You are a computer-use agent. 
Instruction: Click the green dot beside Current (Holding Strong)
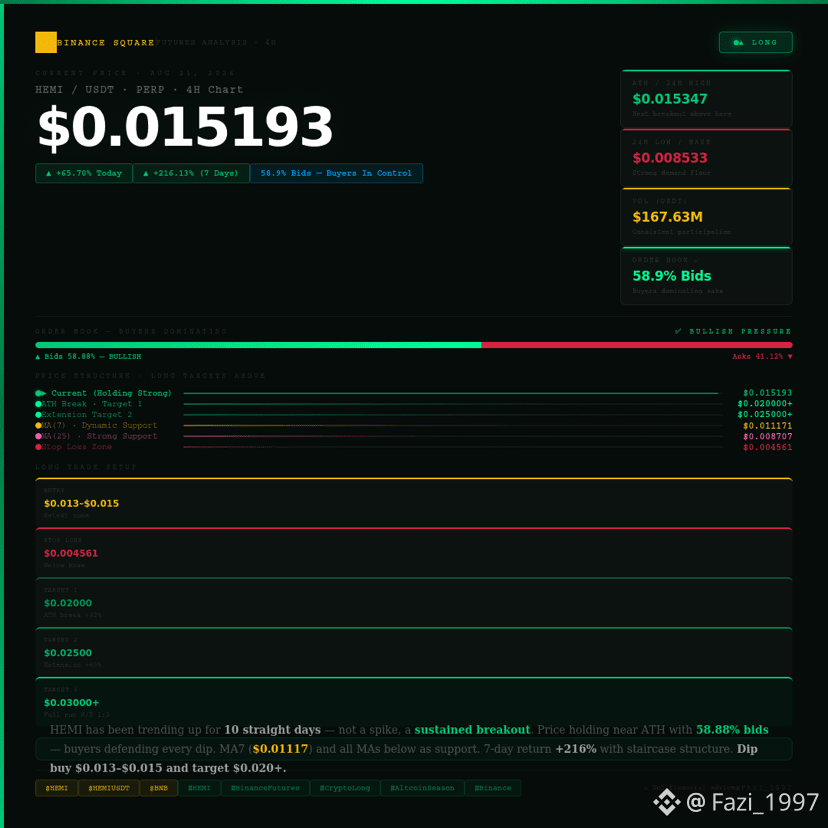[39, 393]
